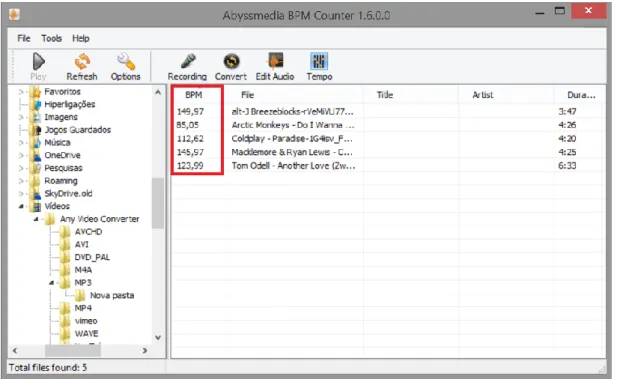Select the alt-J Breezeblocks file row

click(x=388, y=111)
